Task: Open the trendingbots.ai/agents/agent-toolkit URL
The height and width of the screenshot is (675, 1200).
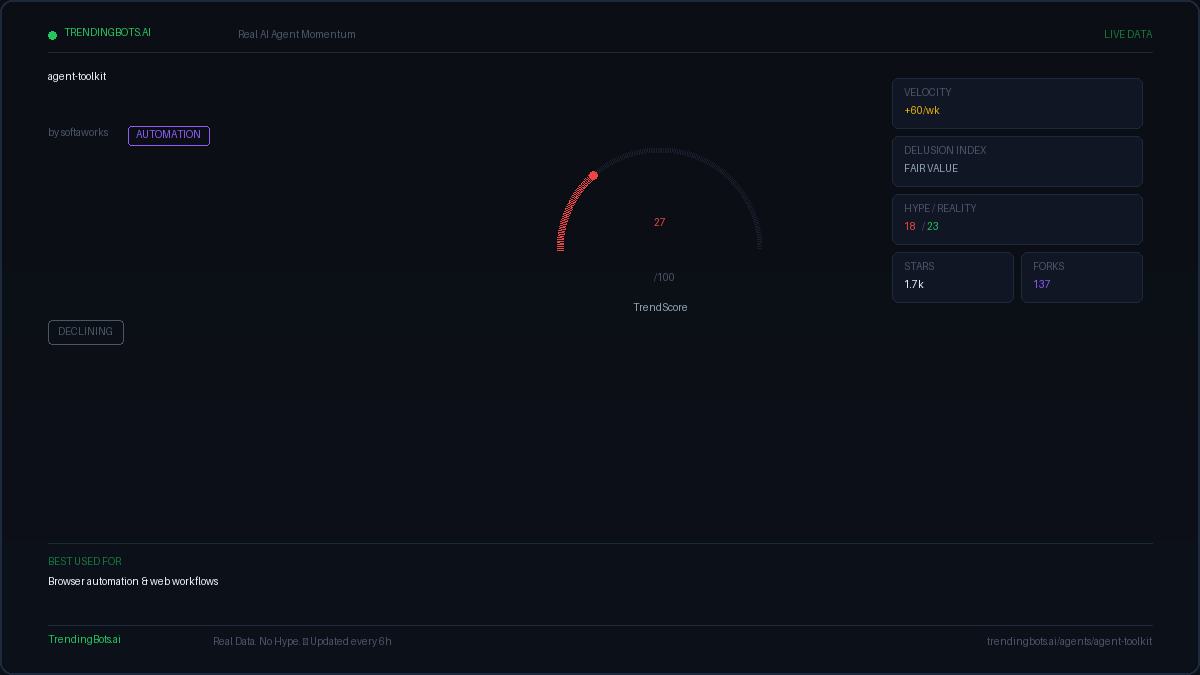Action: [1069, 642]
